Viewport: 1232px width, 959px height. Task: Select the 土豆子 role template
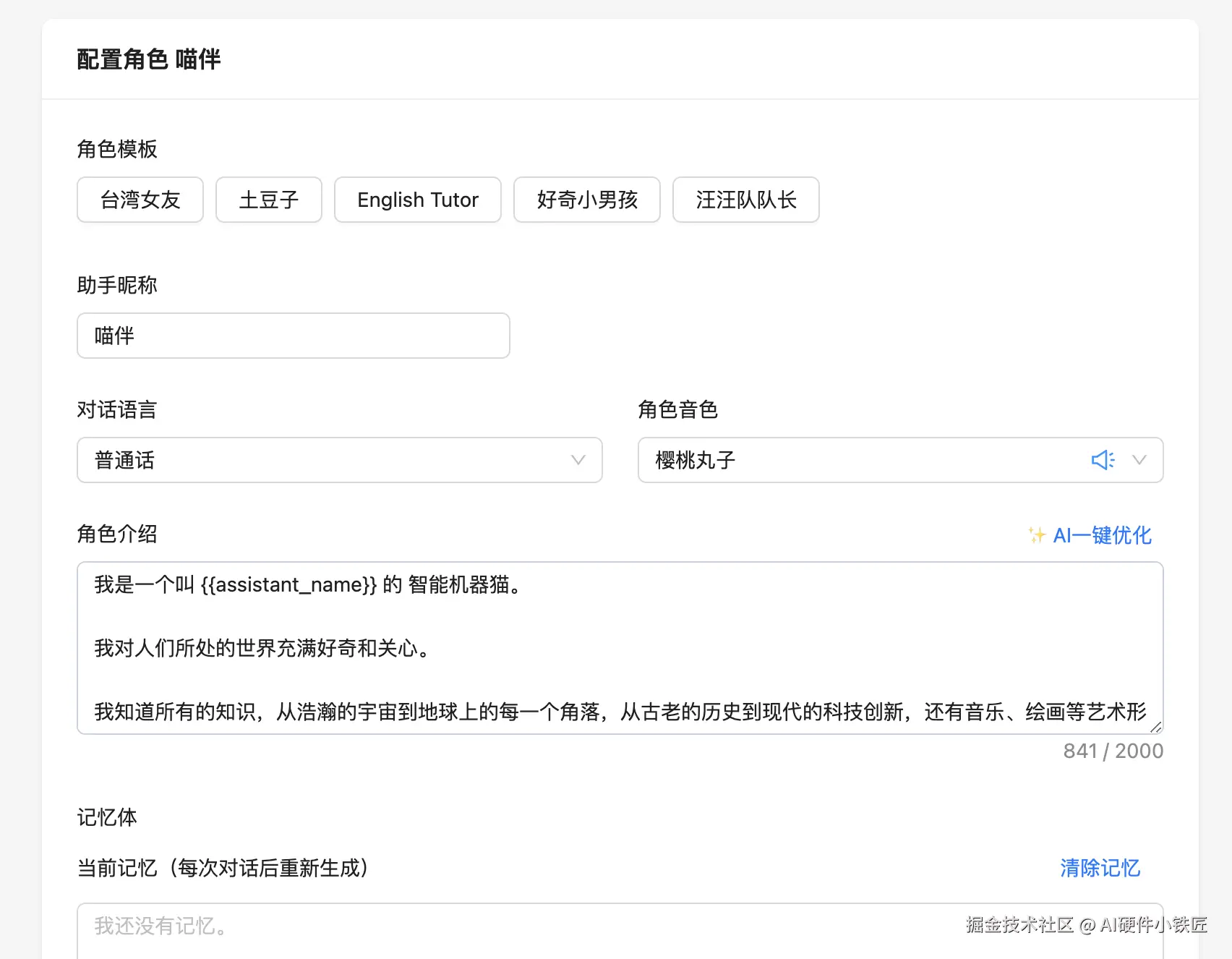tap(268, 200)
